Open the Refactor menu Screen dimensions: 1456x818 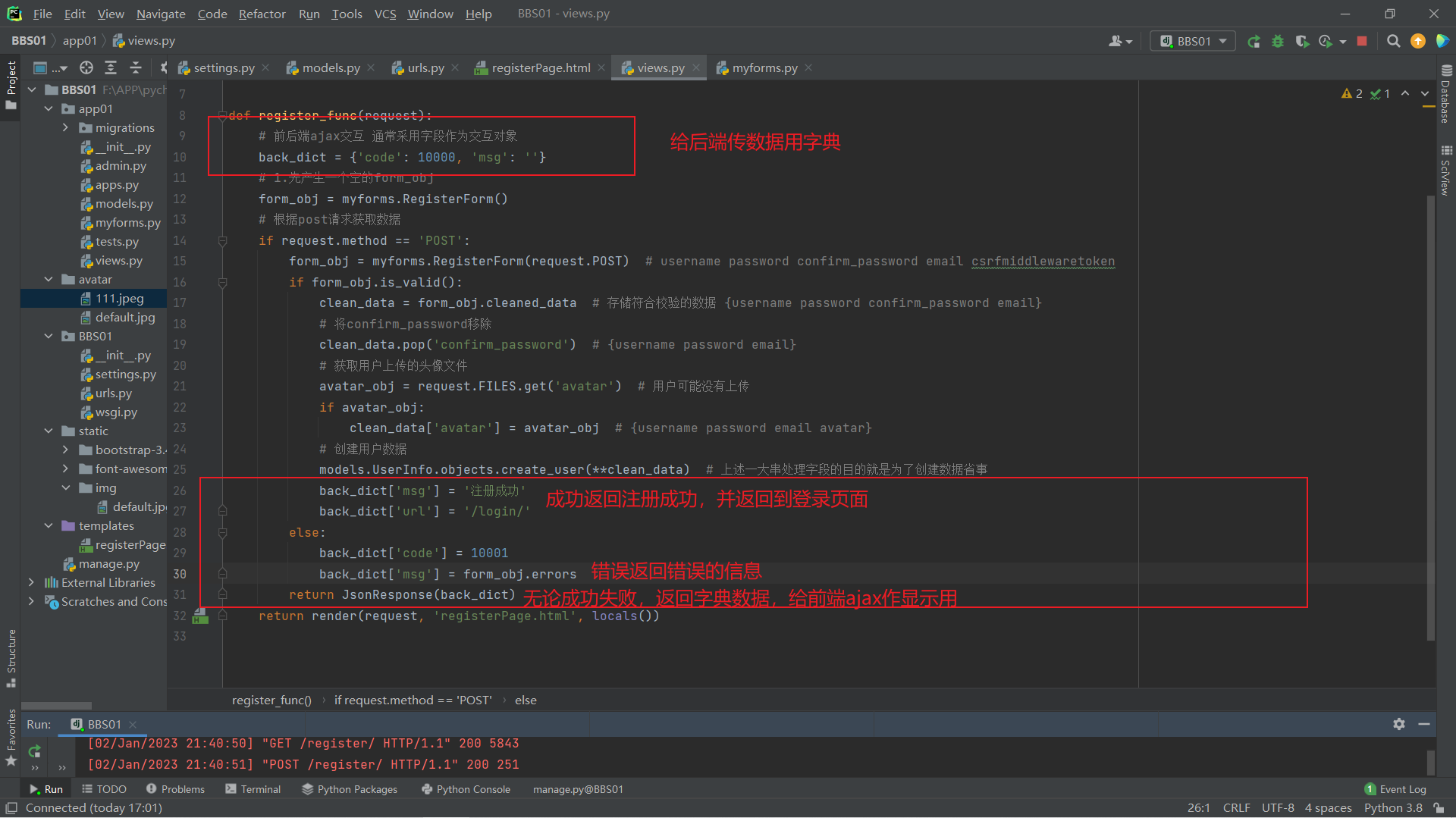click(262, 14)
